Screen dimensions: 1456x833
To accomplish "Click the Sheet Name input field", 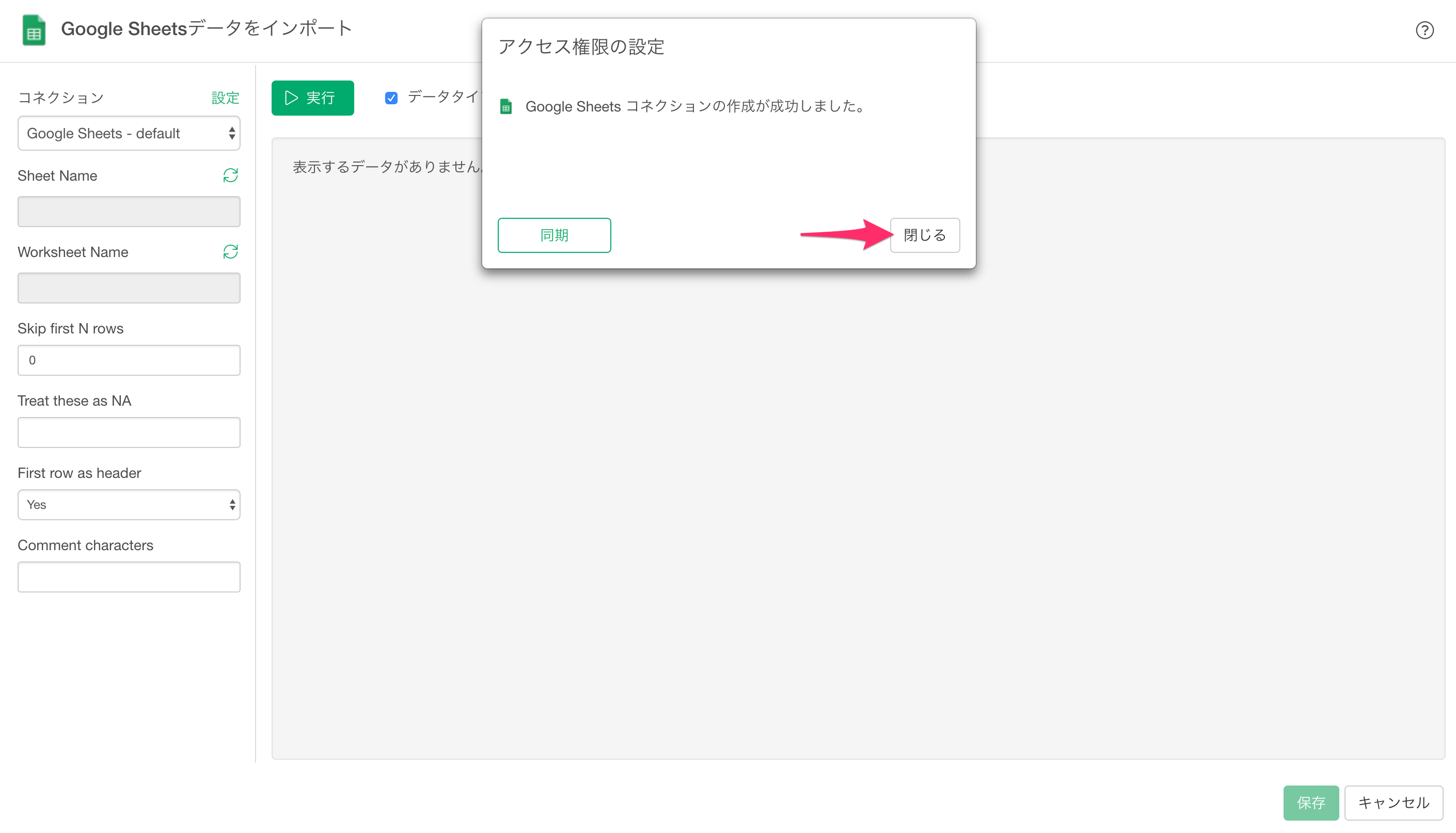I will click(x=129, y=212).
